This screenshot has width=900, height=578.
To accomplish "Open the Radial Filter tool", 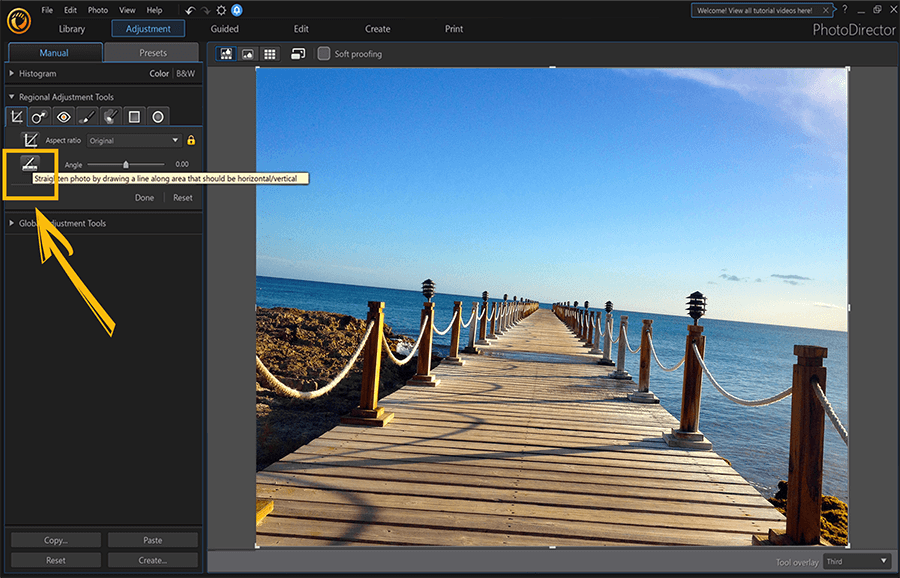I will (x=157, y=116).
